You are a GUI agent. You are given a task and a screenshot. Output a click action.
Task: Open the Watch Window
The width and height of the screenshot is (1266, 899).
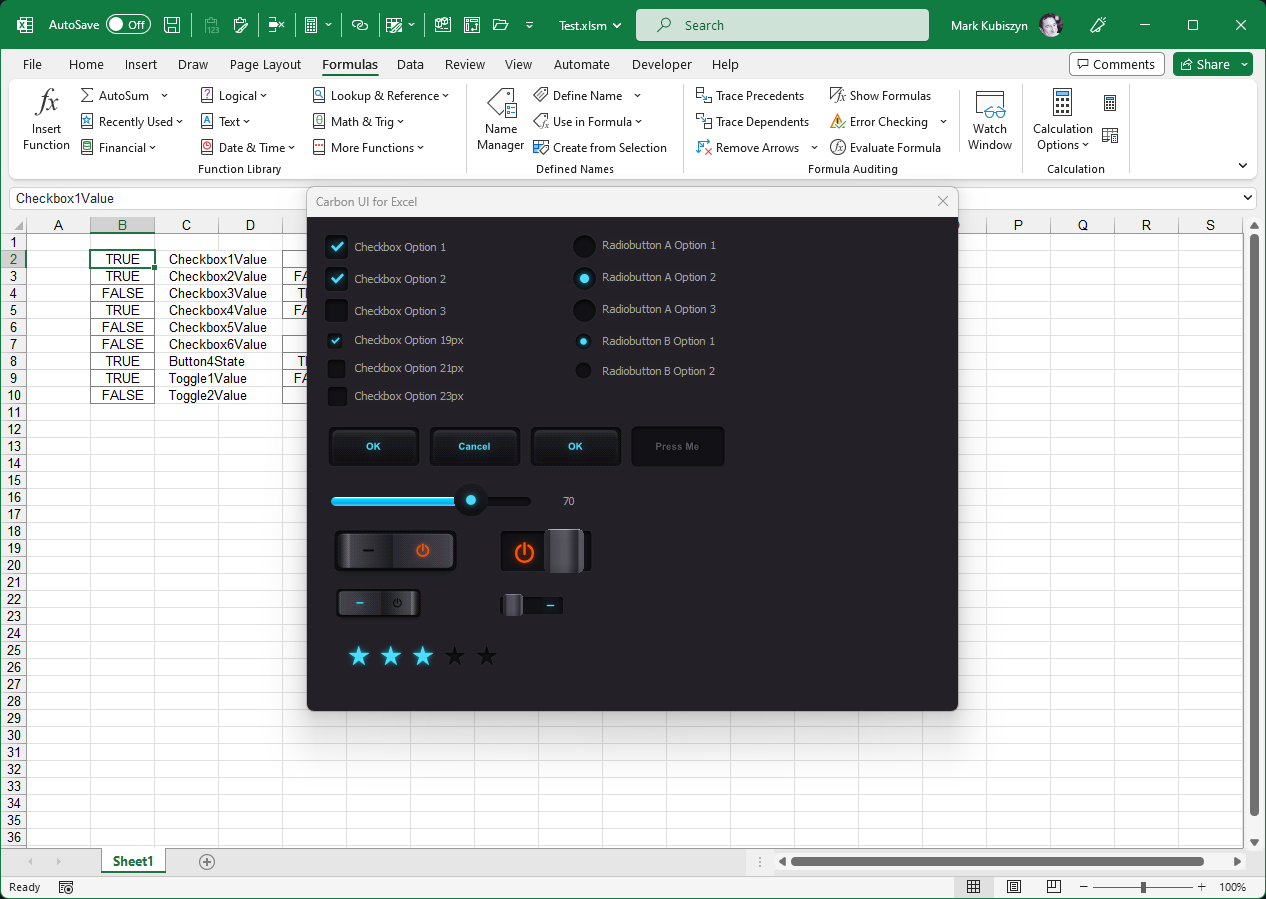tap(989, 120)
